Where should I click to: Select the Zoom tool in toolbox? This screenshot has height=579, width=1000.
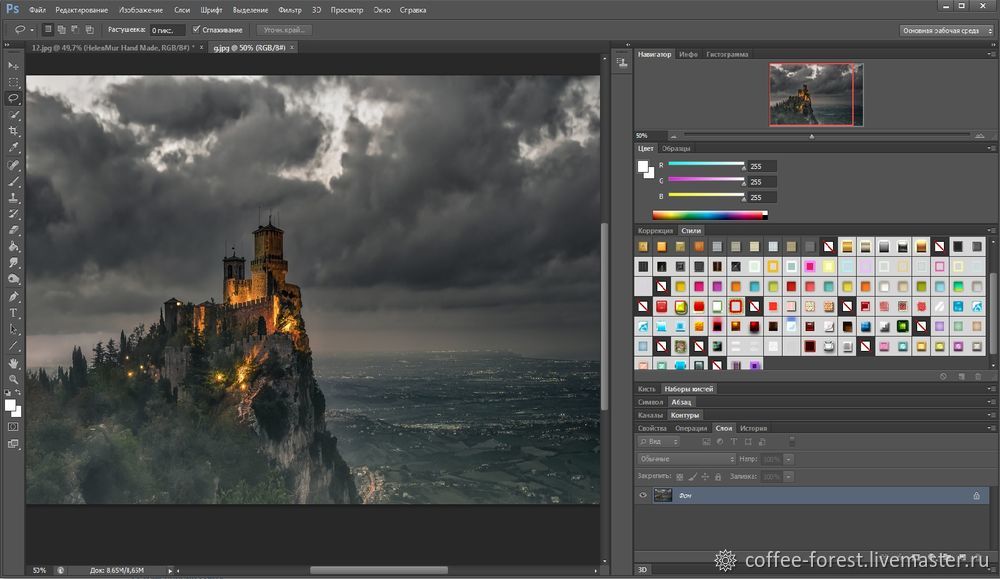pos(14,379)
